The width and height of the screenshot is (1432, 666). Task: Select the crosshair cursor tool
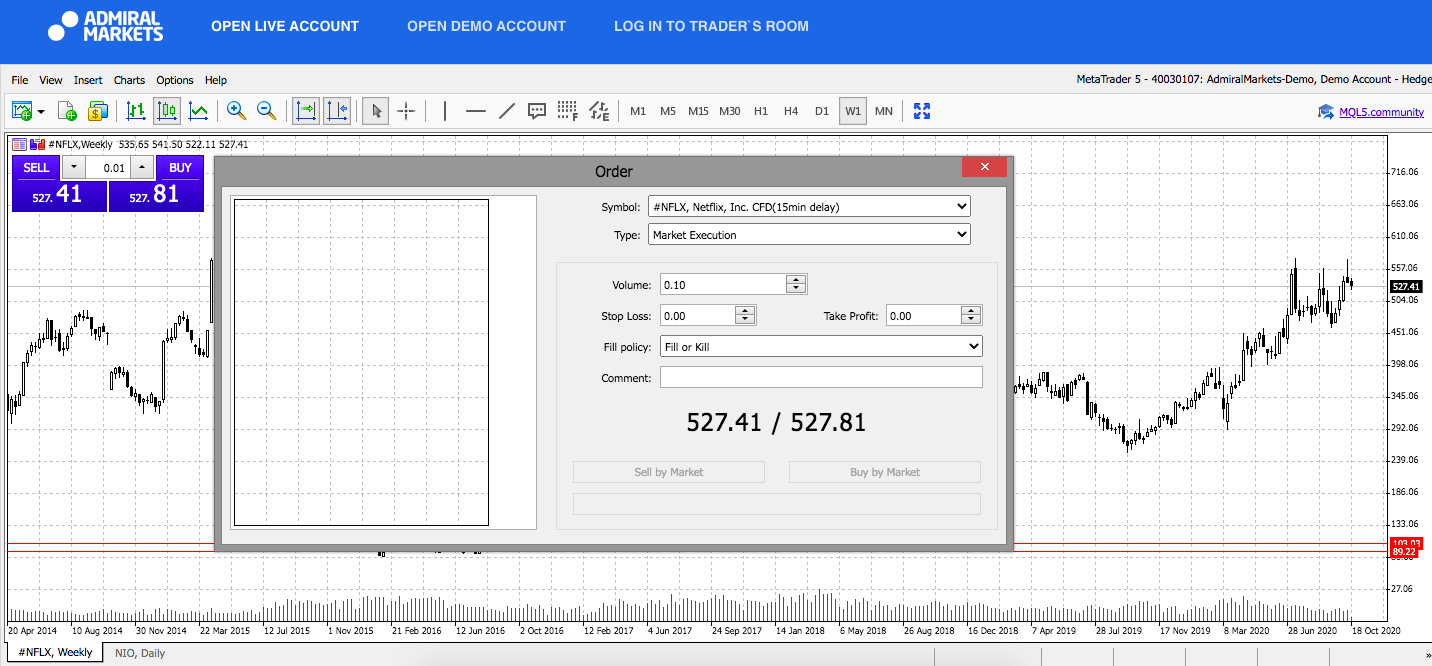click(406, 111)
